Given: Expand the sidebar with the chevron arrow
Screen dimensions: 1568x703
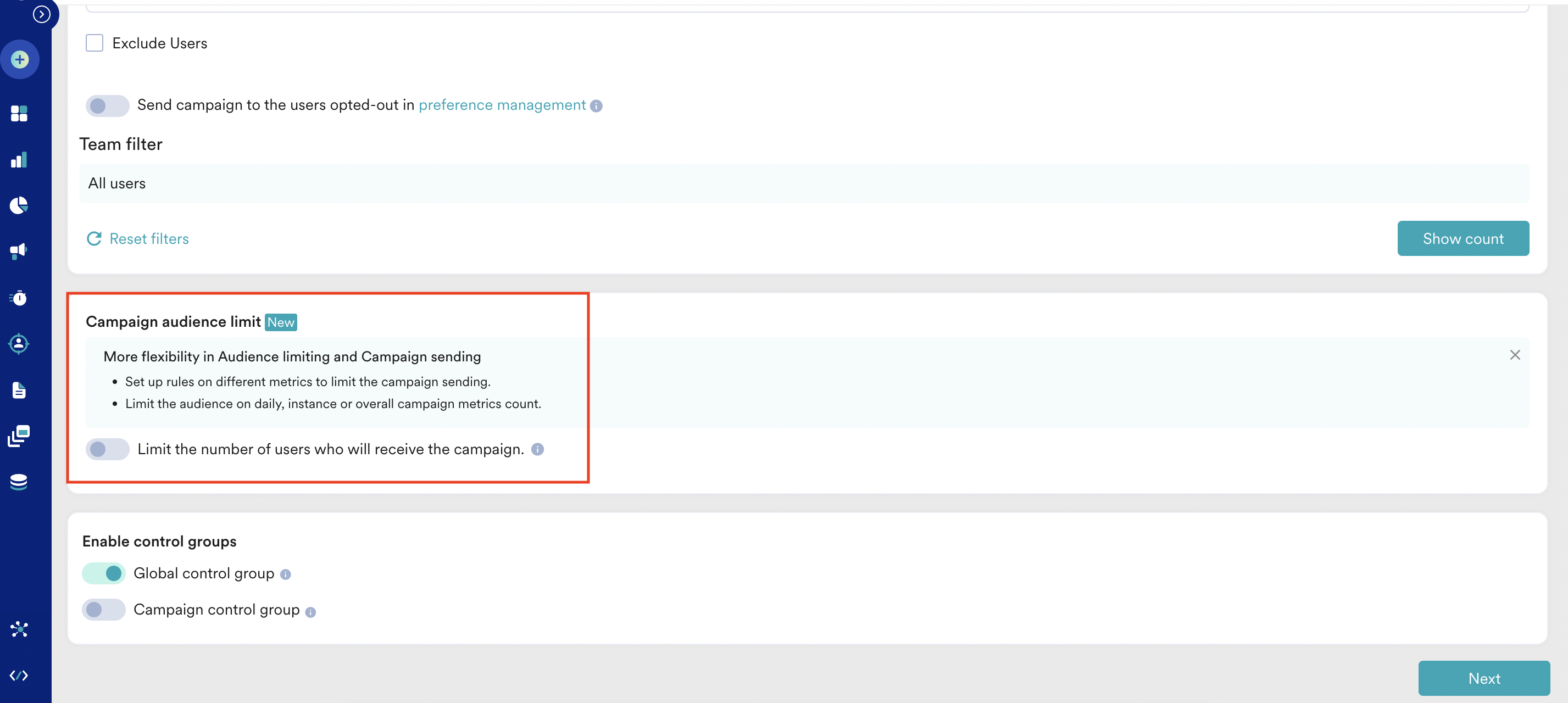Looking at the screenshot, I should (x=41, y=14).
